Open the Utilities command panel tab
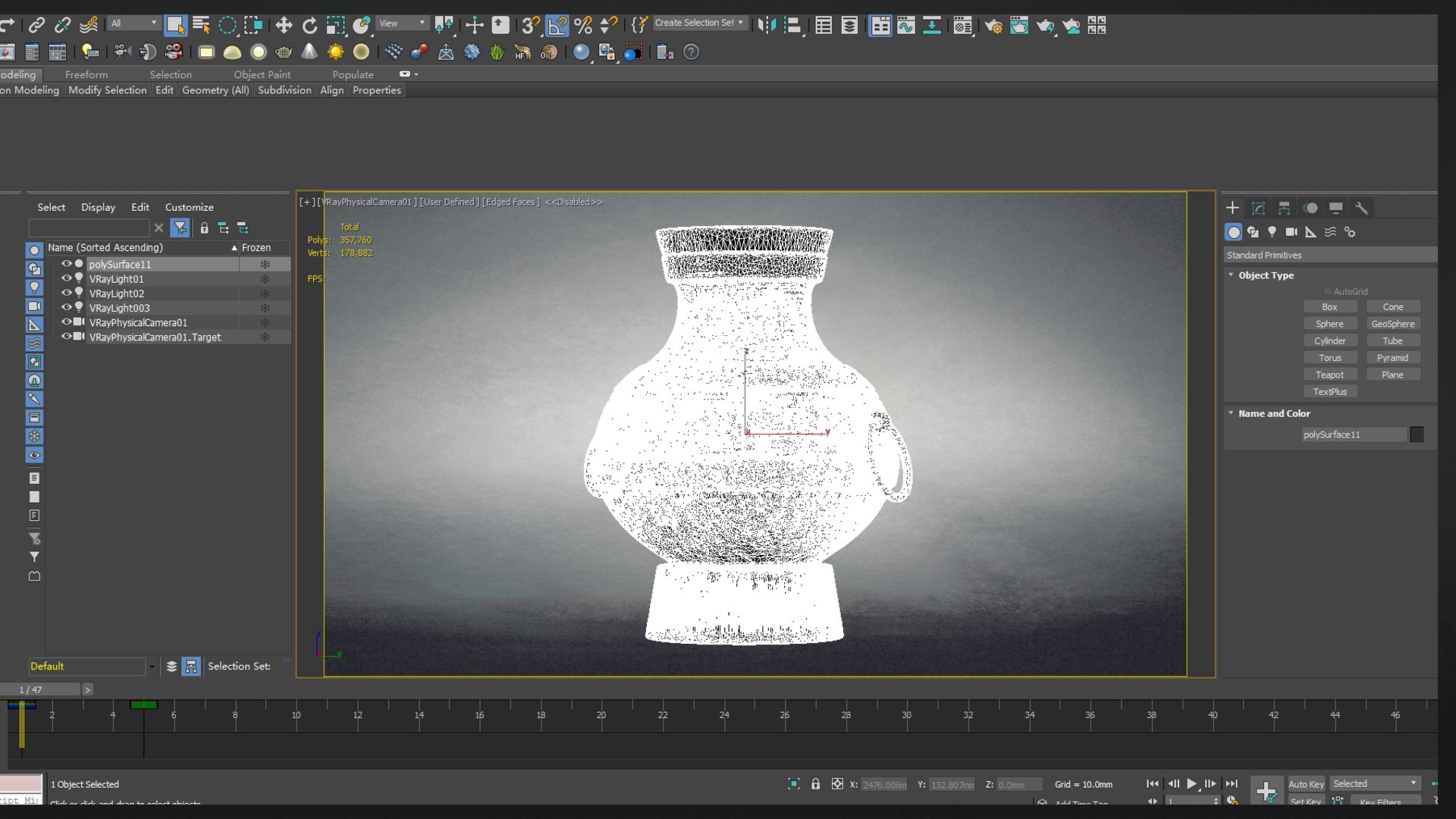The height and width of the screenshot is (819, 1456). [x=1362, y=208]
